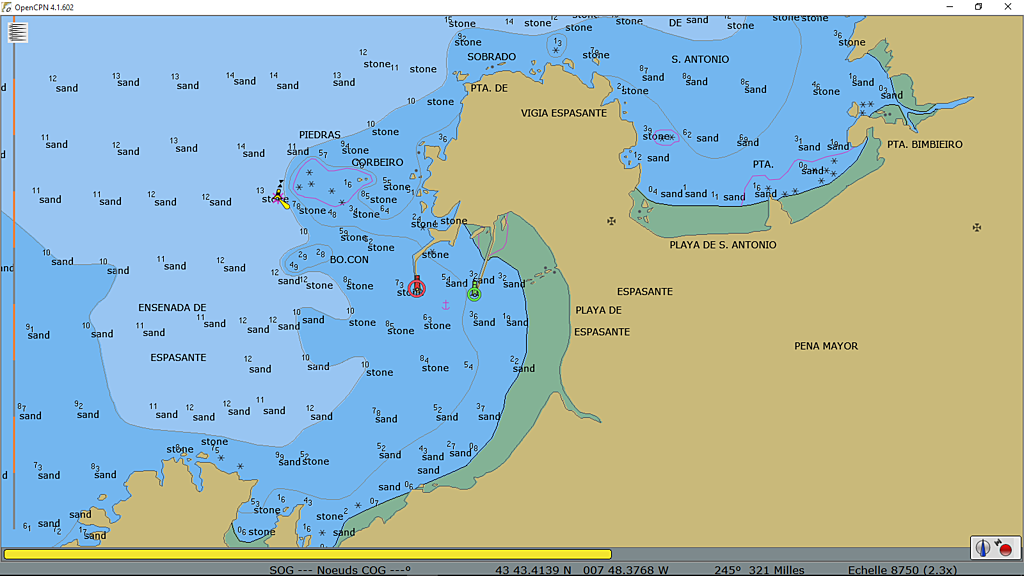The width and height of the screenshot is (1024, 576).
Task: Restore down the OpenCPN window
Action: pos(978,7)
